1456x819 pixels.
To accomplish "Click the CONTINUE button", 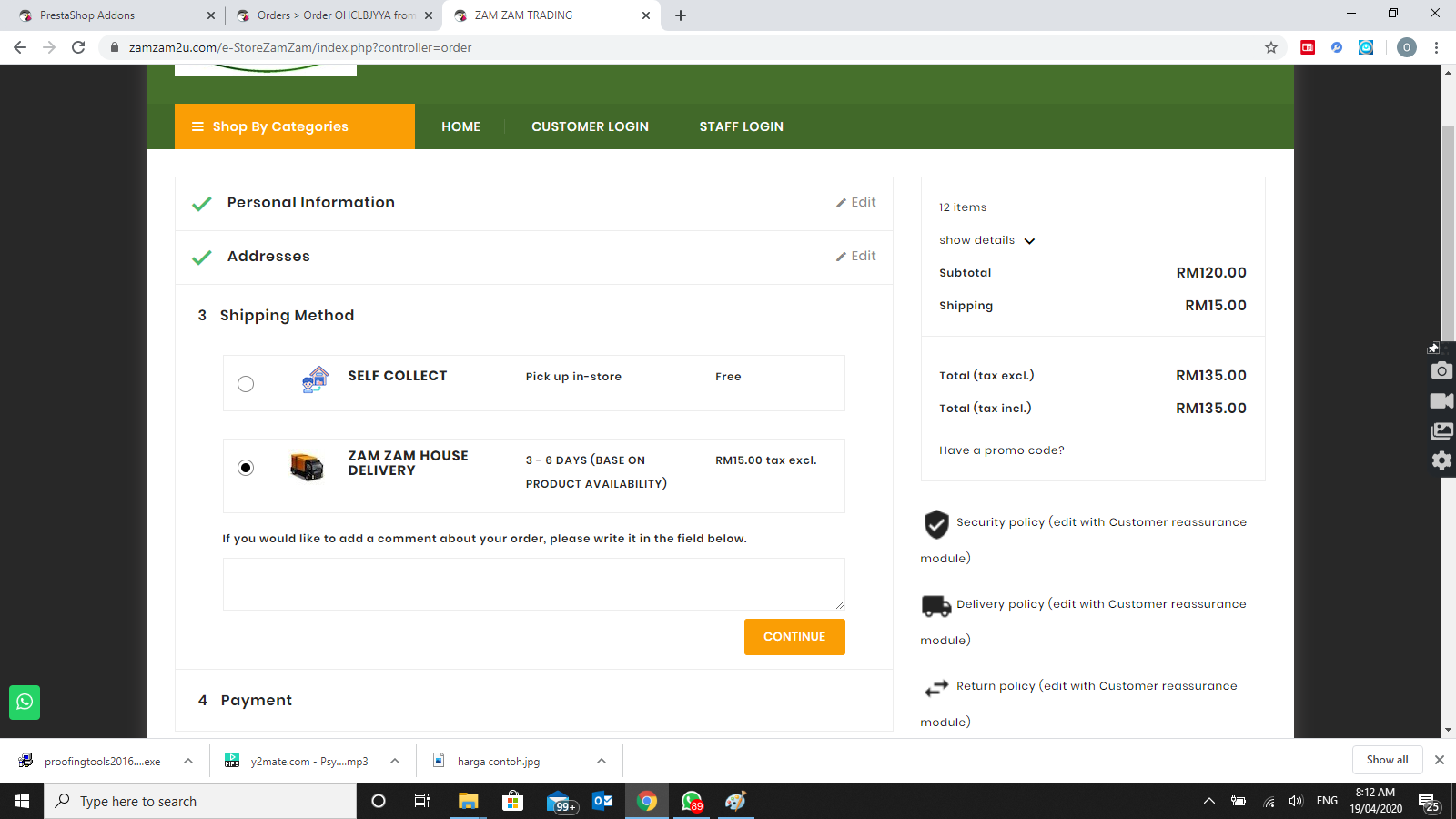I will 794,637.
